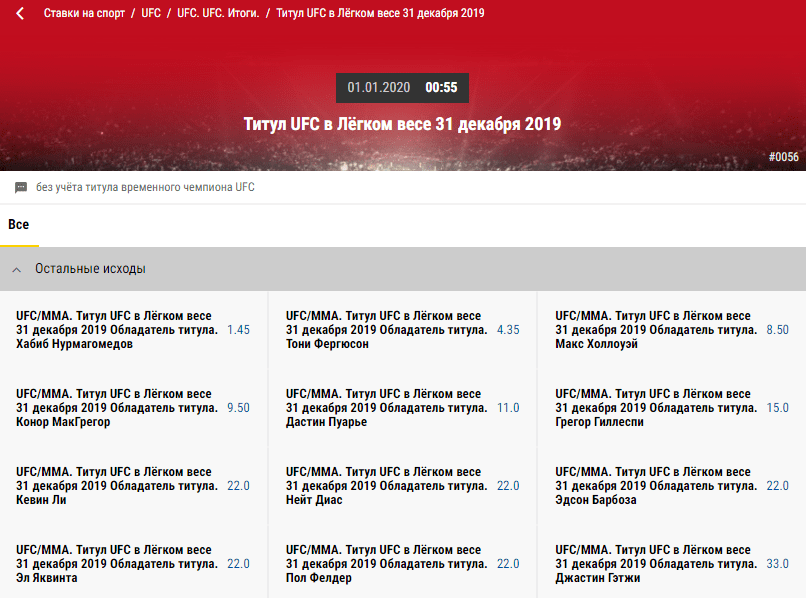The width and height of the screenshot is (806, 598).
Task: Bet on Пол Фелдер at 22.0
Action: coord(508,564)
